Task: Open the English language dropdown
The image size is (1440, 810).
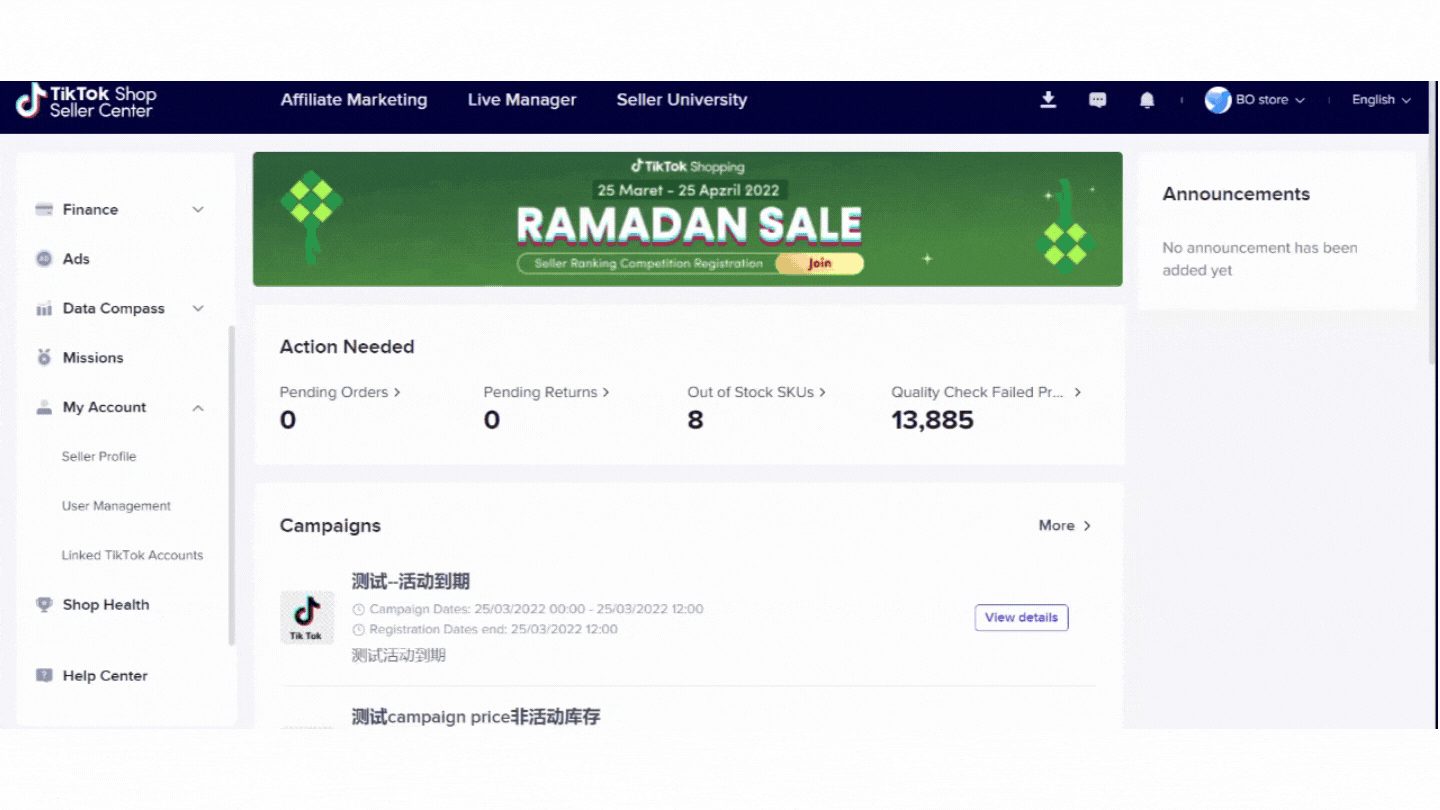Action: [1382, 100]
